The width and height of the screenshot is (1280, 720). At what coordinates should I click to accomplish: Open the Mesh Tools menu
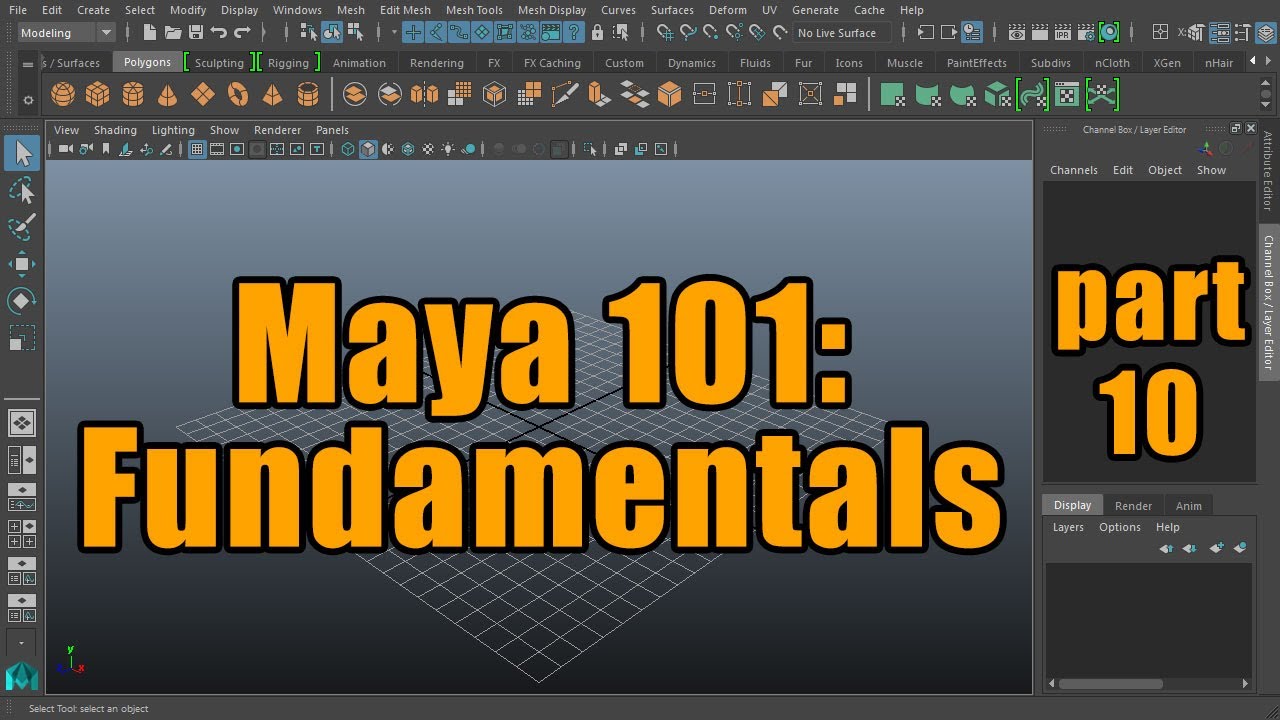click(x=474, y=10)
